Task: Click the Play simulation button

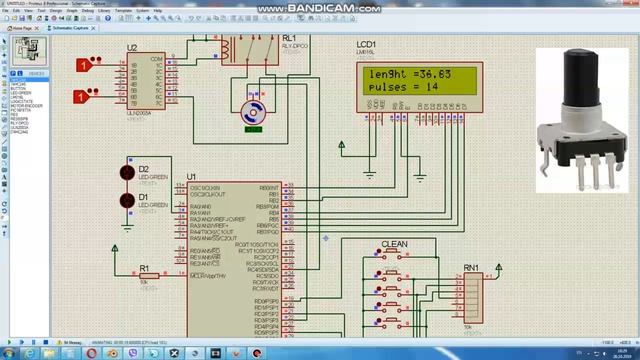Action: (x=9, y=342)
